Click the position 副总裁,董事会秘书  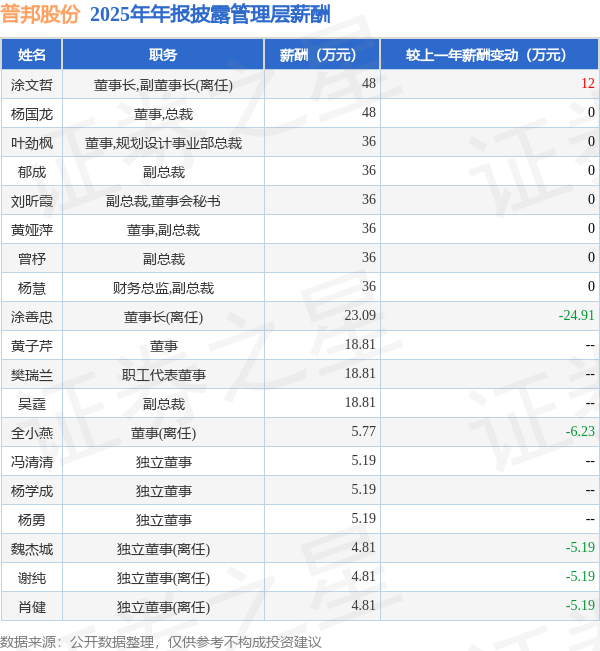[x=163, y=201]
